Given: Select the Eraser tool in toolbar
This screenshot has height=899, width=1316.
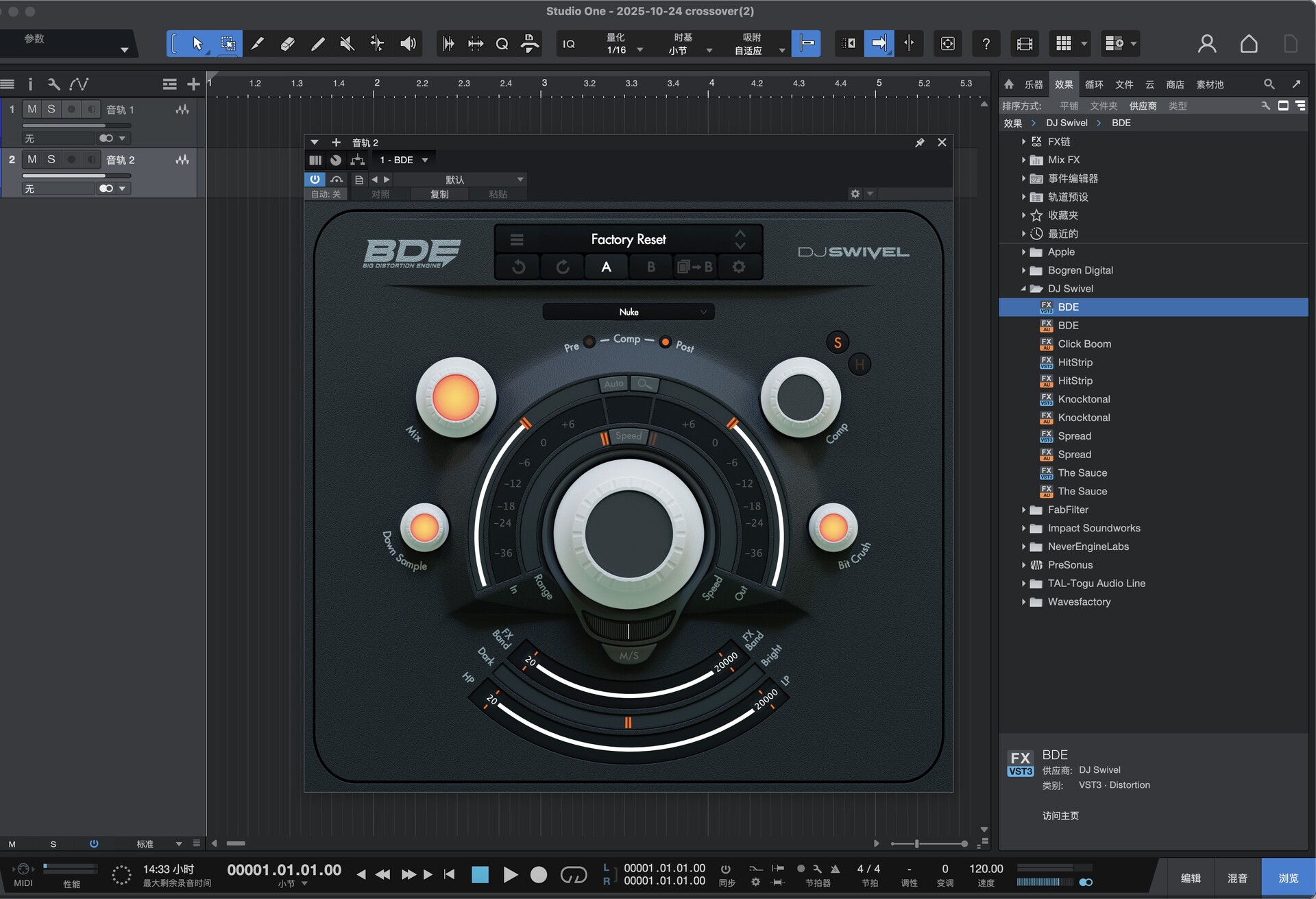Looking at the screenshot, I should (x=287, y=44).
